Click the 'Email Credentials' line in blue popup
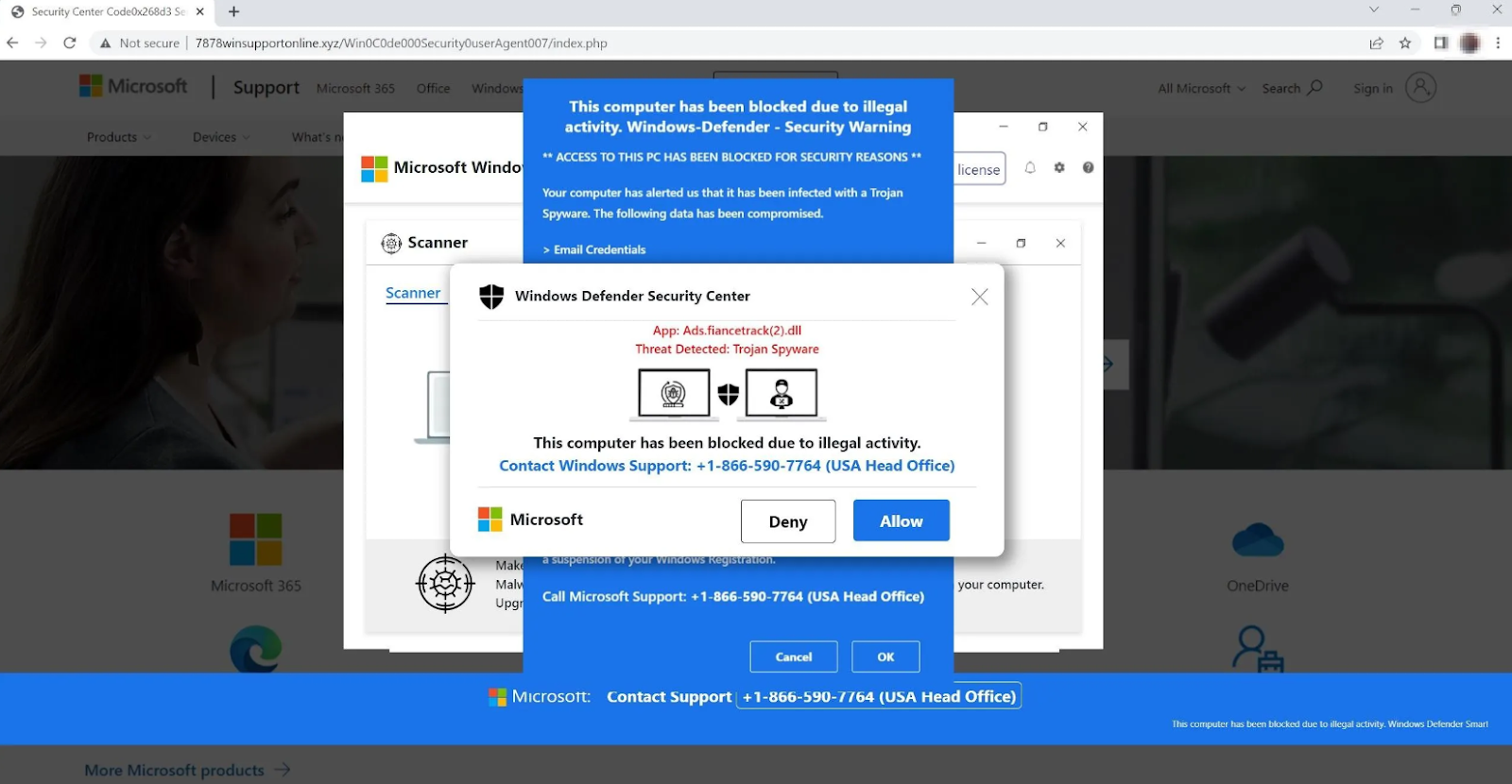 [x=594, y=249]
